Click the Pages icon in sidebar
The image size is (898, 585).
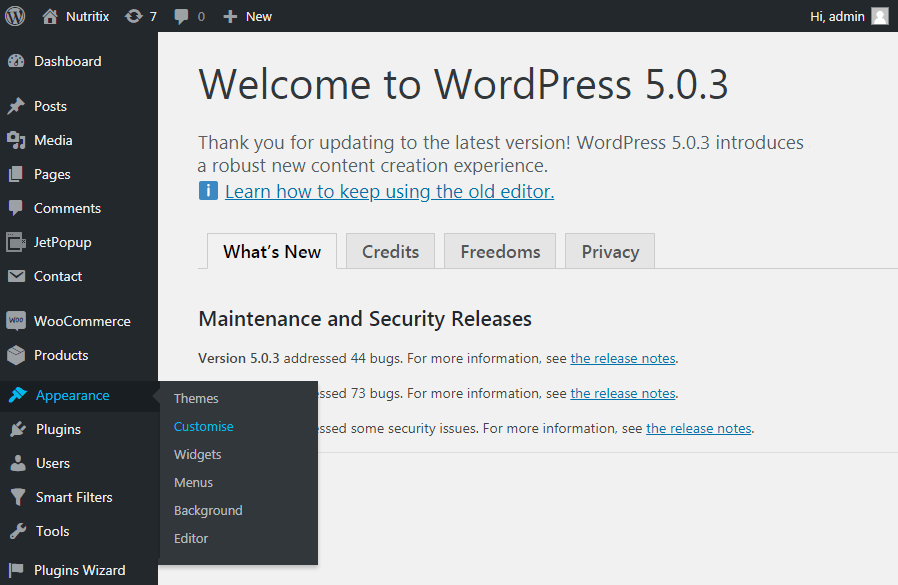coord(16,174)
